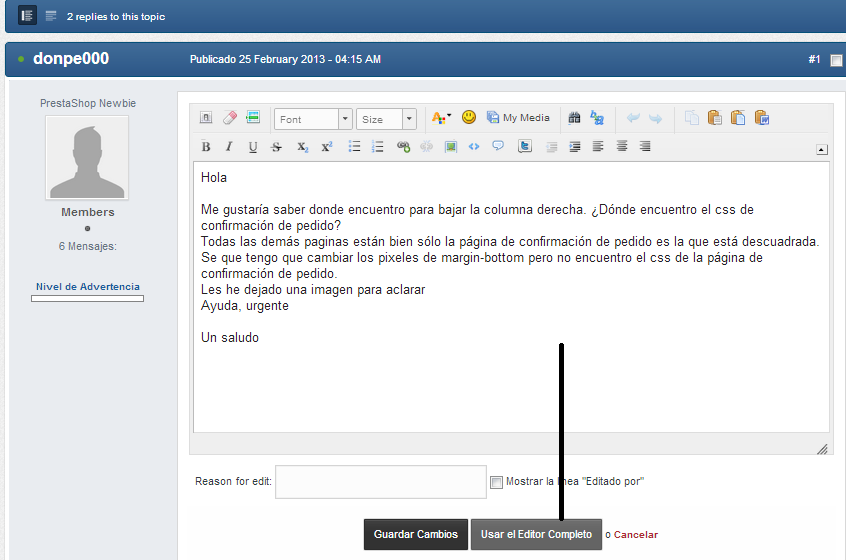Undo the last edit
The image size is (846, 560).
[x=633, y=118]
